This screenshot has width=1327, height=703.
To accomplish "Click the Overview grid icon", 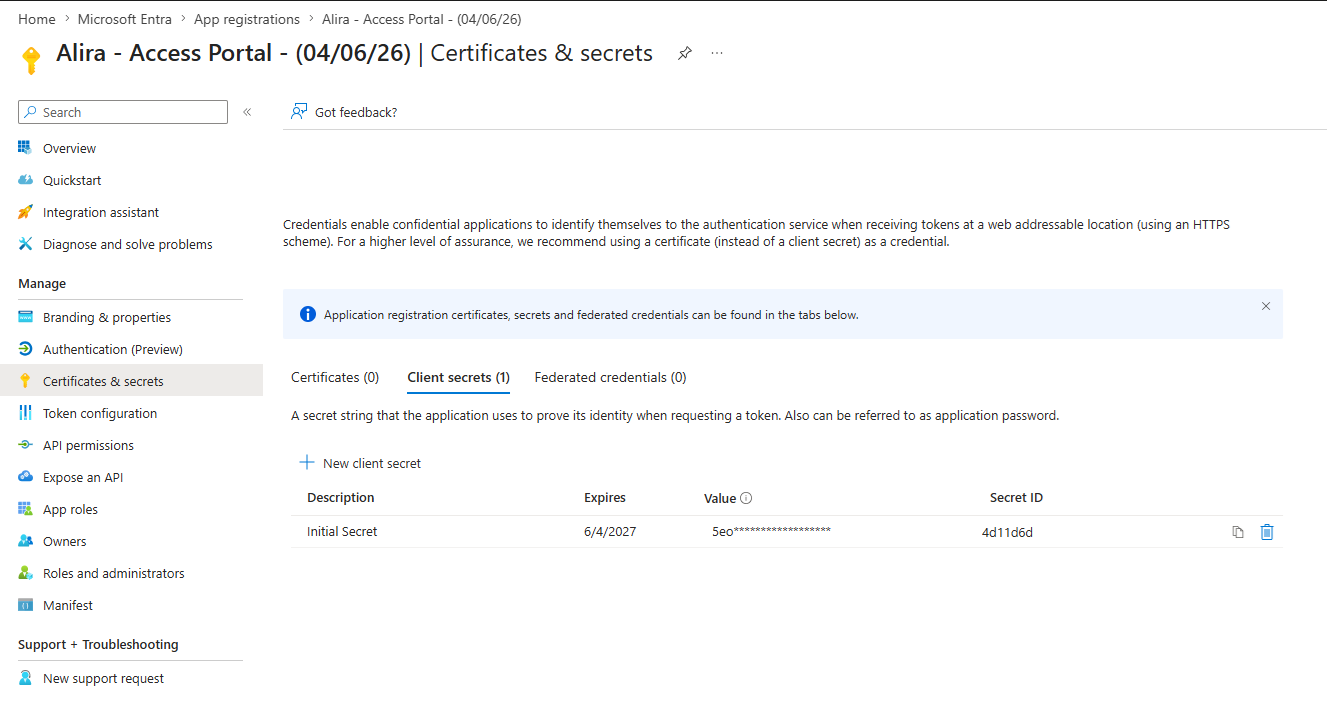I will click(x=25, y=148).
